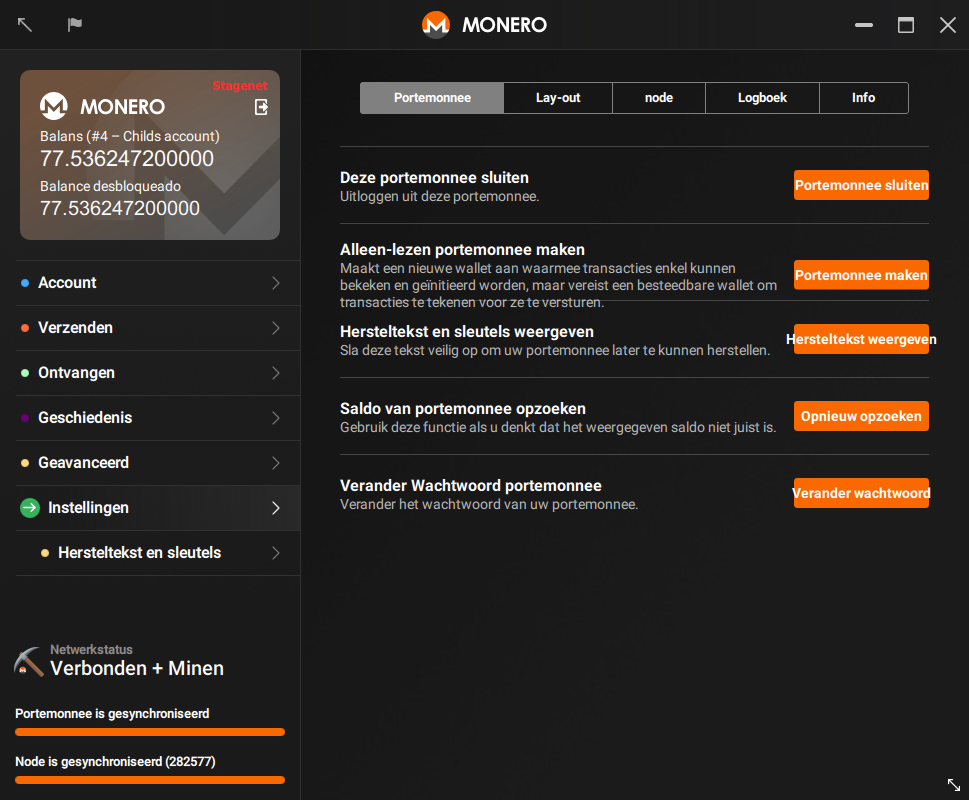969x800 pixels.
Task: Switch to the Lay-out tab
Action: click(x=558, y=98)
